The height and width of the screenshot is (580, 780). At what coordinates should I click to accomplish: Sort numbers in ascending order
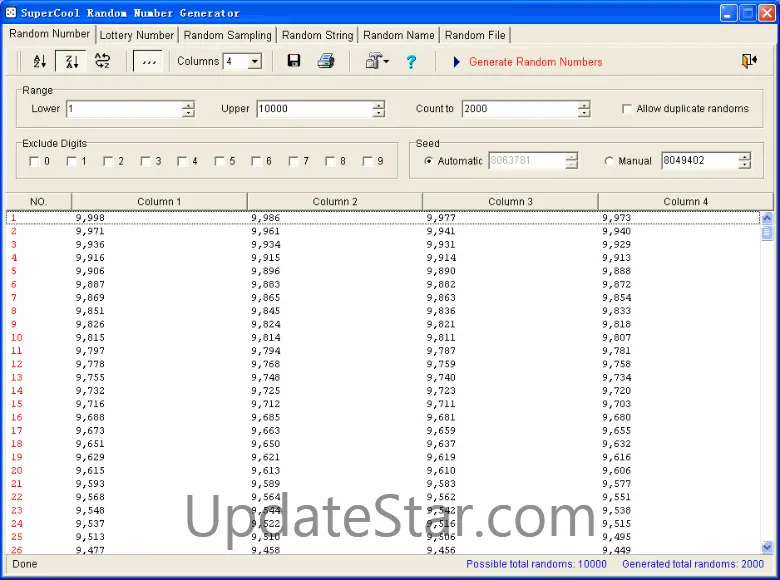pyautogui.click(x=40, y=61)
